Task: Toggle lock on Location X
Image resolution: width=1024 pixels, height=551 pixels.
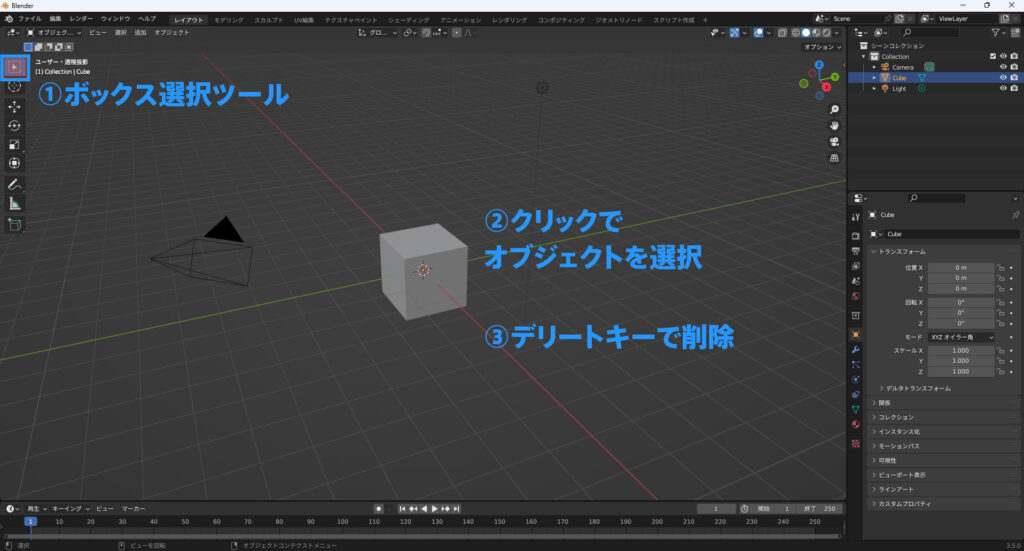Action: (1000, 268)
